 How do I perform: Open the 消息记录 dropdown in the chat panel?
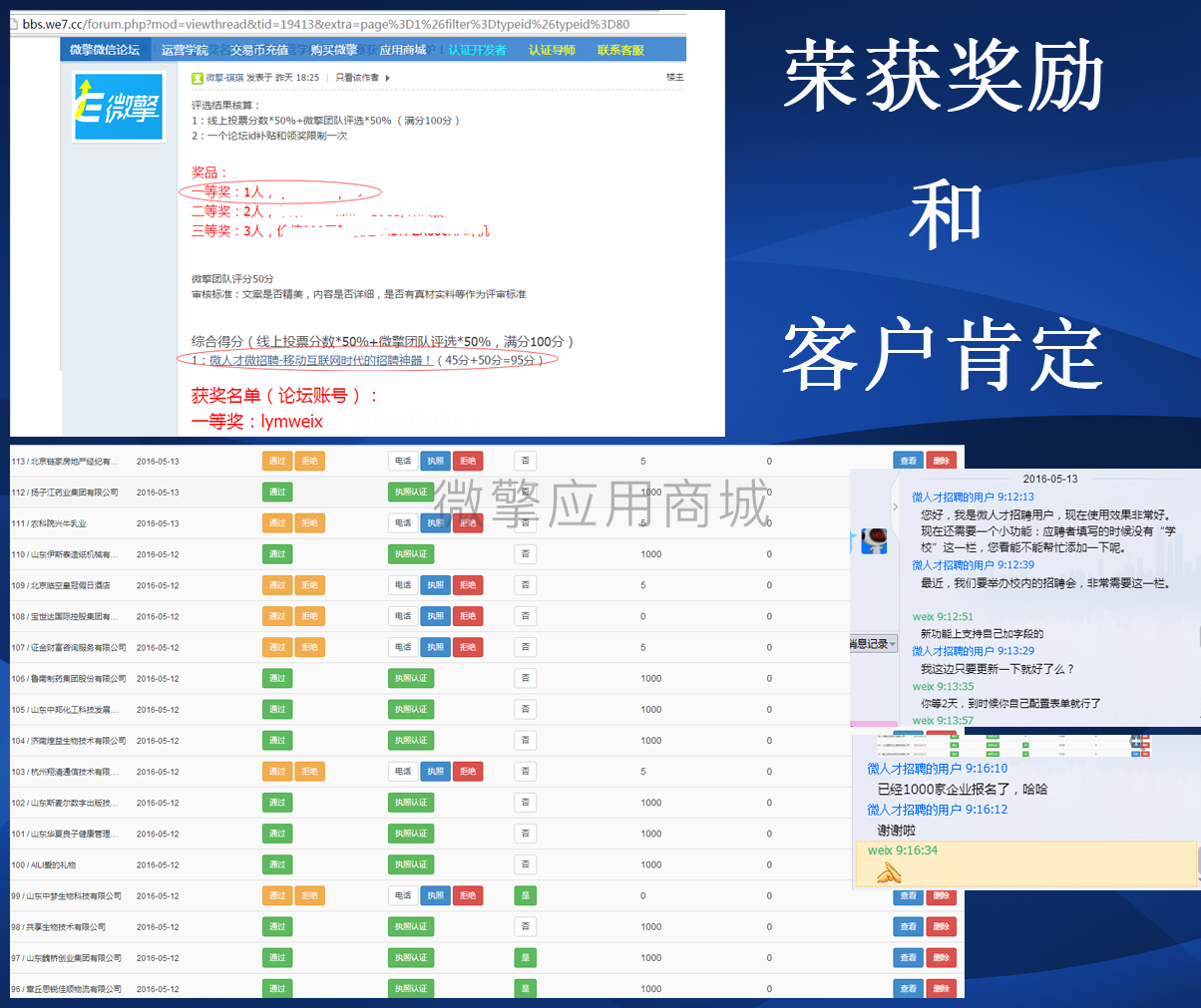(x=872, y=644)
